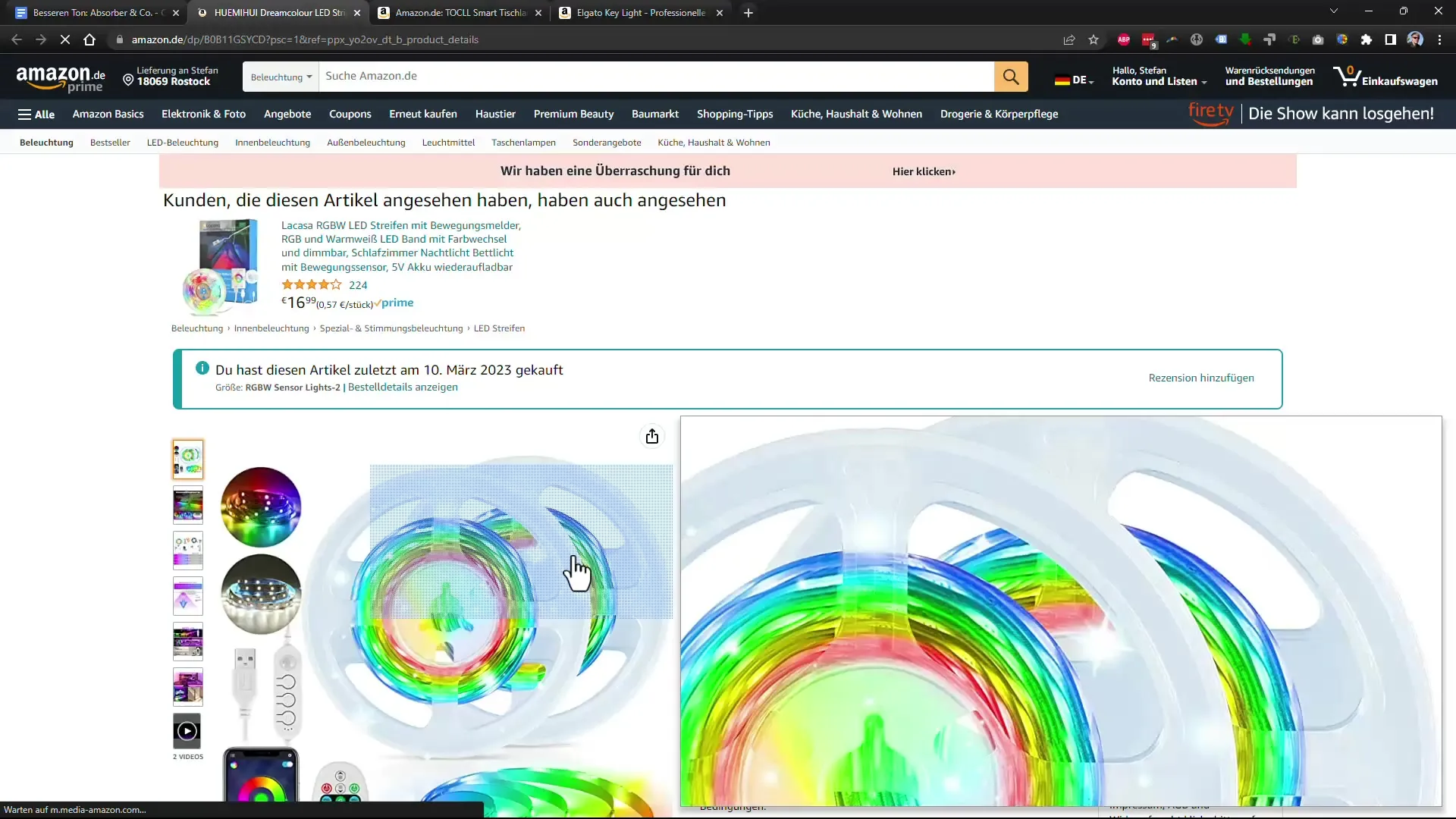
Task: Click the Amazon.de prime logo
Action: [61, 79]
